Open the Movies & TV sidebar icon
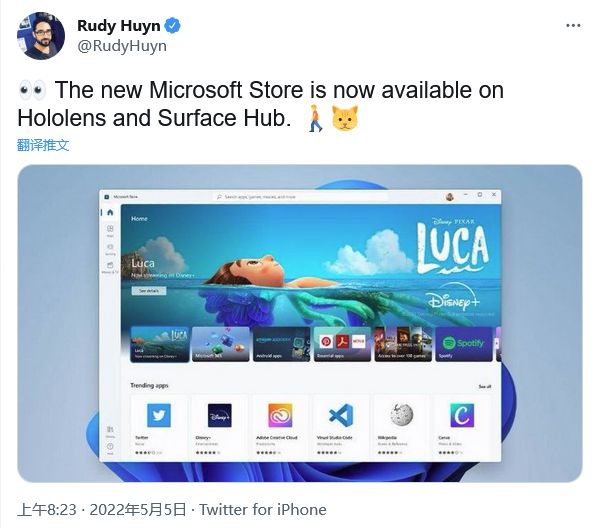The image size is (598, 528). click(110, 267)
